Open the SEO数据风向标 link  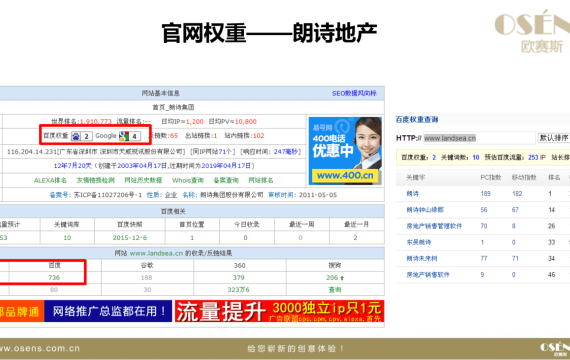(x=354, y=93)
